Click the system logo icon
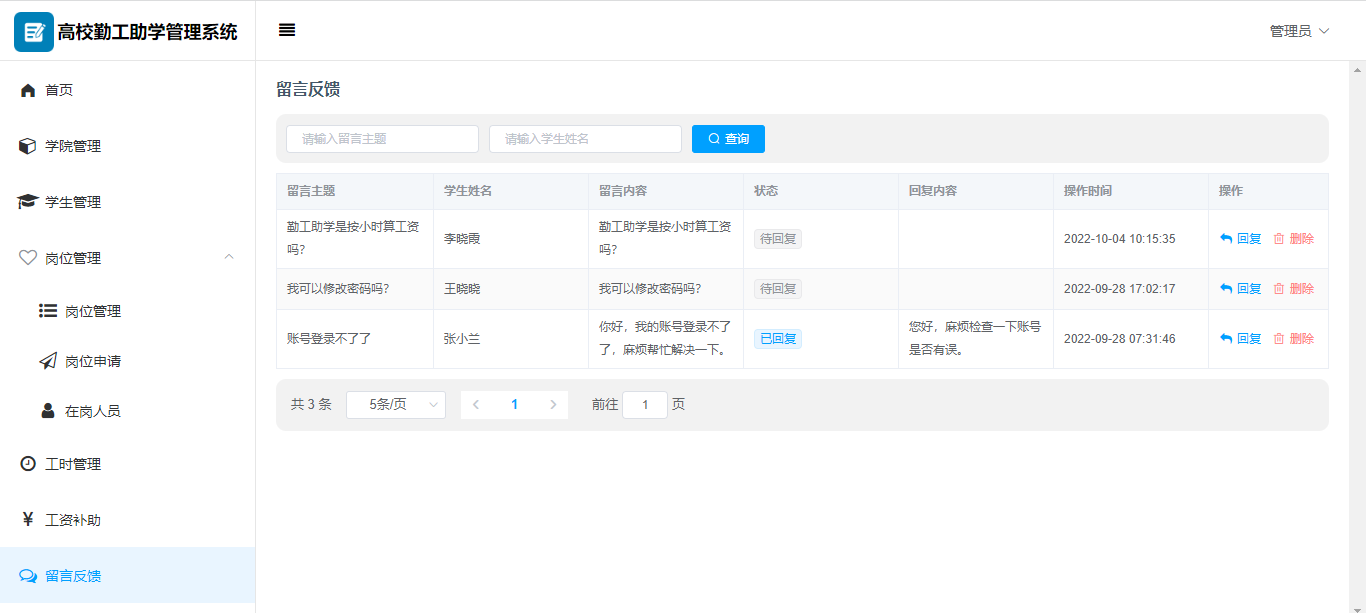 (33, 31)
